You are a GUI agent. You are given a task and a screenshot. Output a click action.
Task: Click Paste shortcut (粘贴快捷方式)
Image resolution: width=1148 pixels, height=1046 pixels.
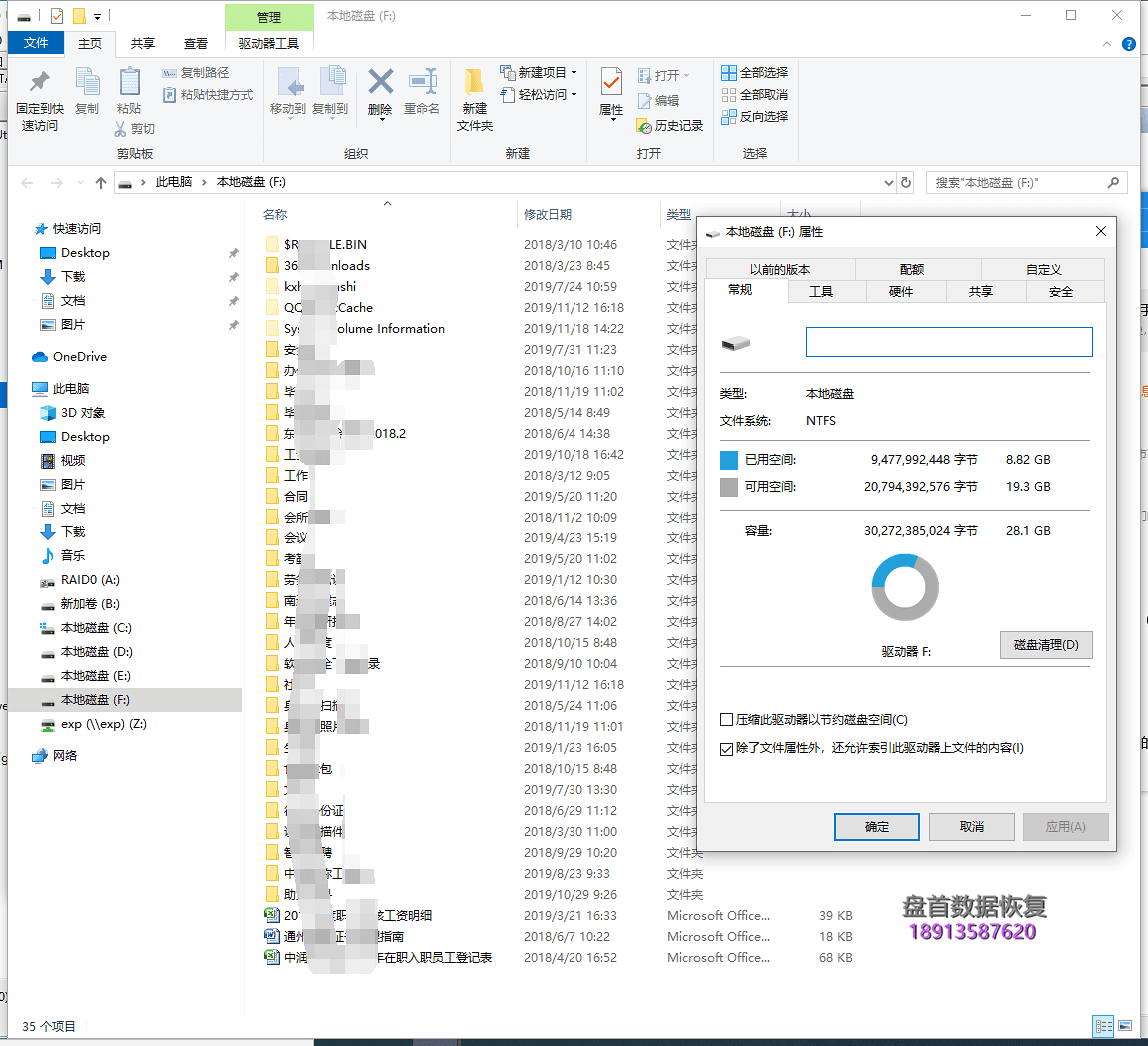(208, 95)
